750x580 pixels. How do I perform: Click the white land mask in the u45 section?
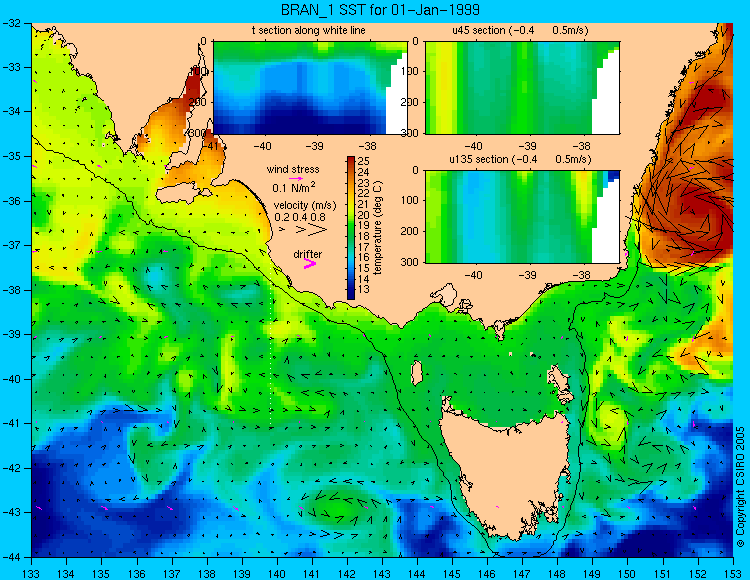pyautogui.click(x=607, y=98)
